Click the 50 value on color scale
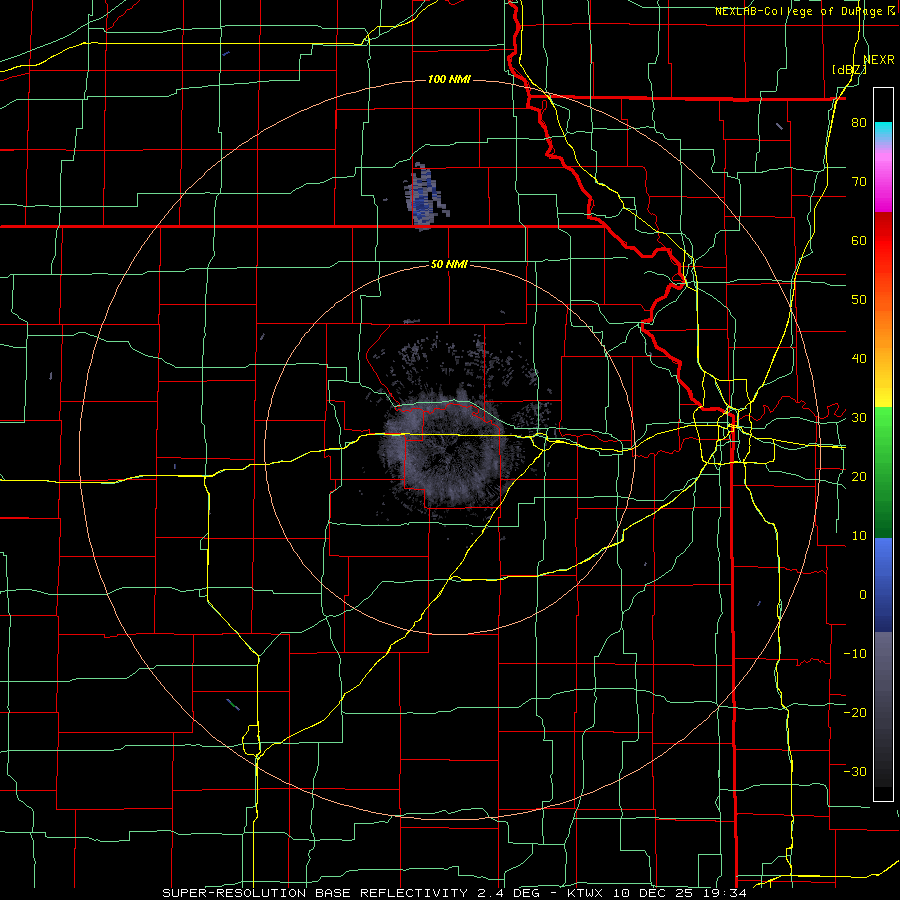This screenshot has height=900, width=900. point(859,300)
